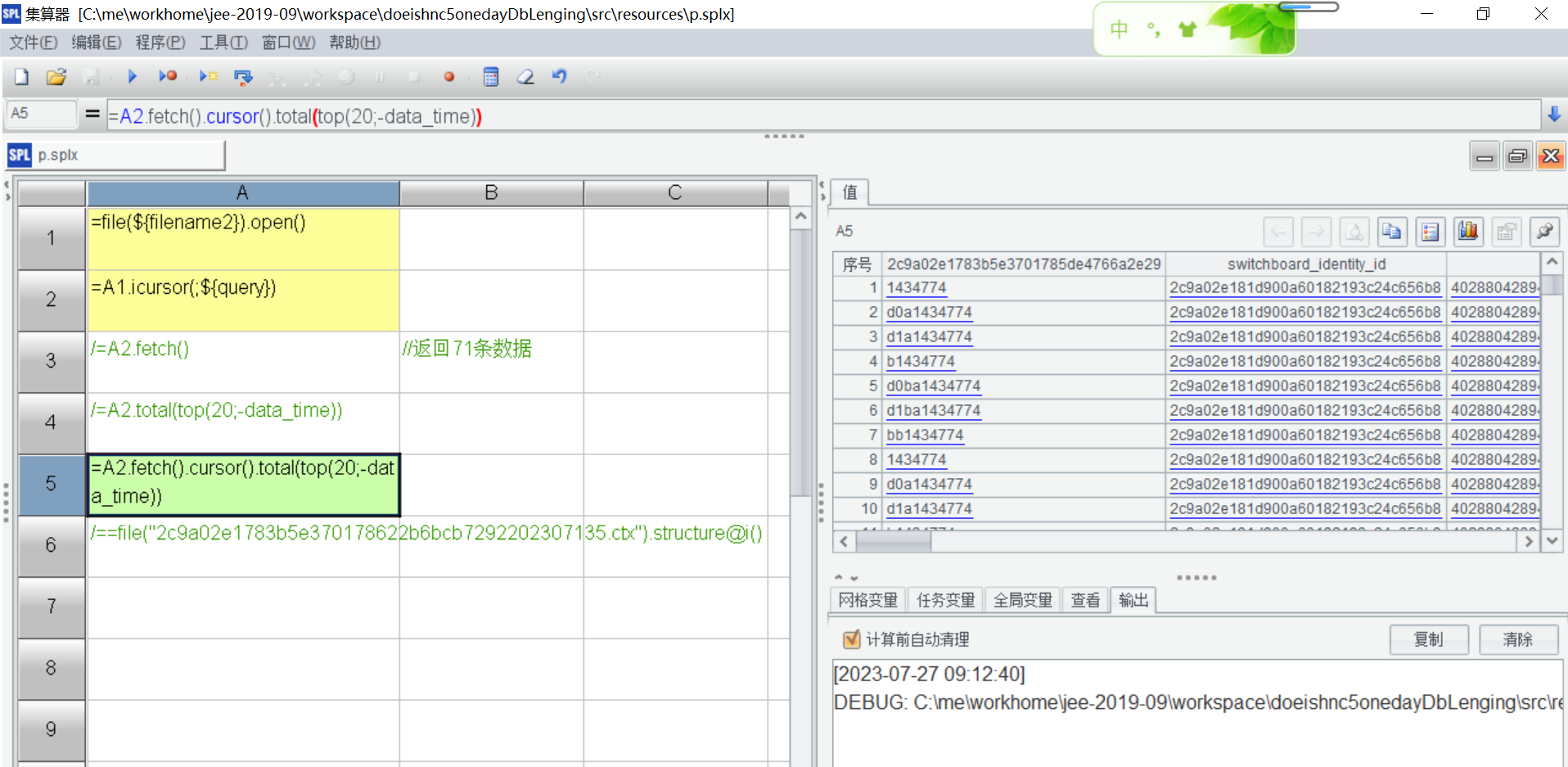Click the copy icon in the value panel toolbar

(x=1392, y=232)
